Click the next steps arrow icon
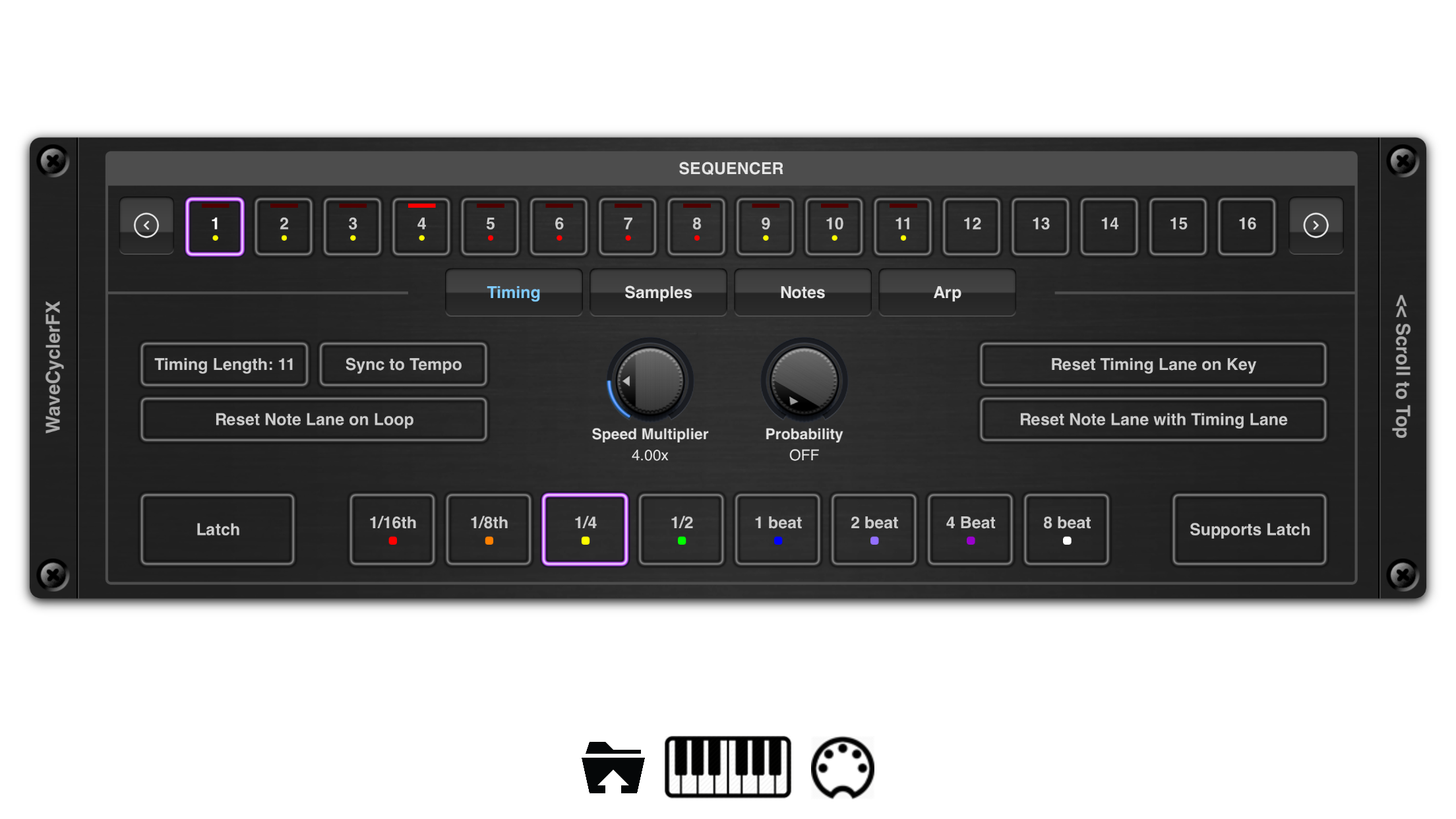The height and width of the screenshot is (819, 1456). [1315, 226]
